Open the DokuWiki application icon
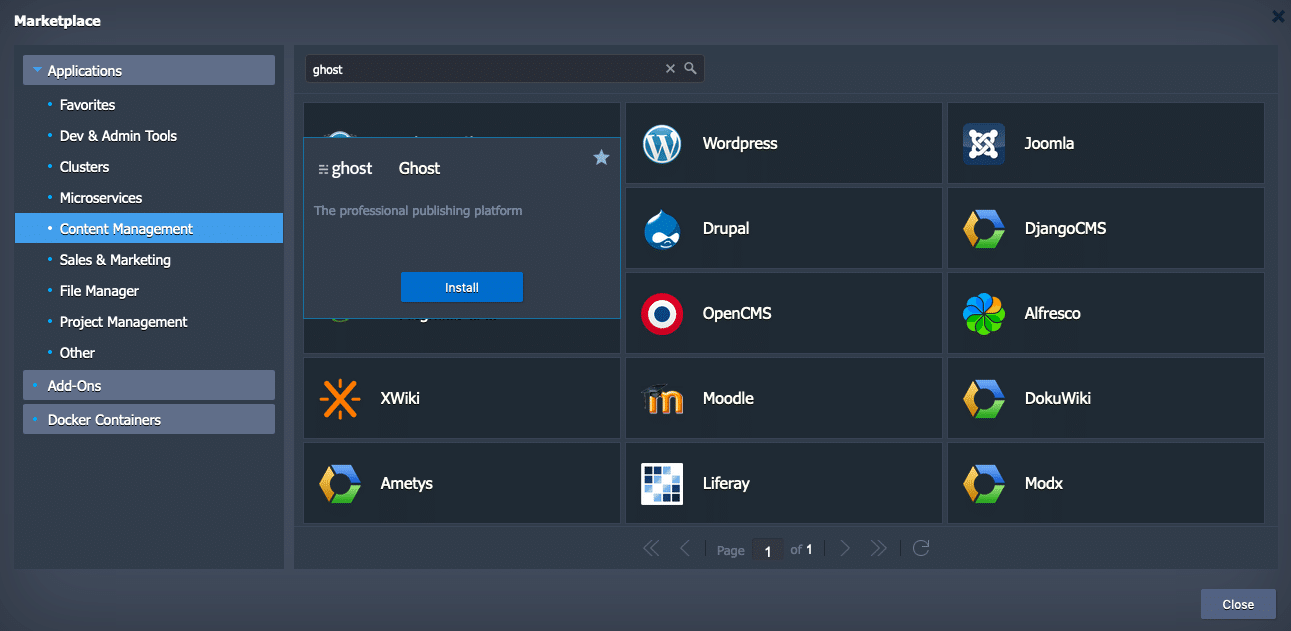Screen dimensions: 1291x631 (983, 398)
